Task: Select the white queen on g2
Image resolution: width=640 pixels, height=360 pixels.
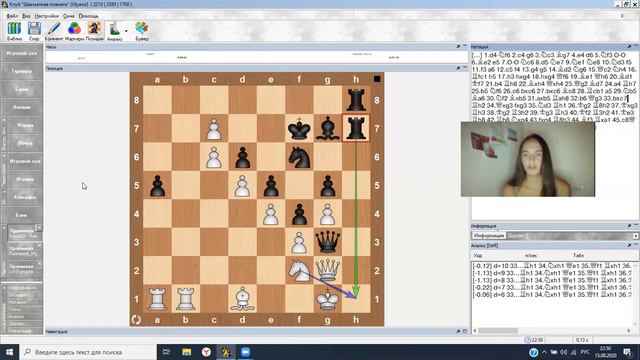Action: coord(328,270)
